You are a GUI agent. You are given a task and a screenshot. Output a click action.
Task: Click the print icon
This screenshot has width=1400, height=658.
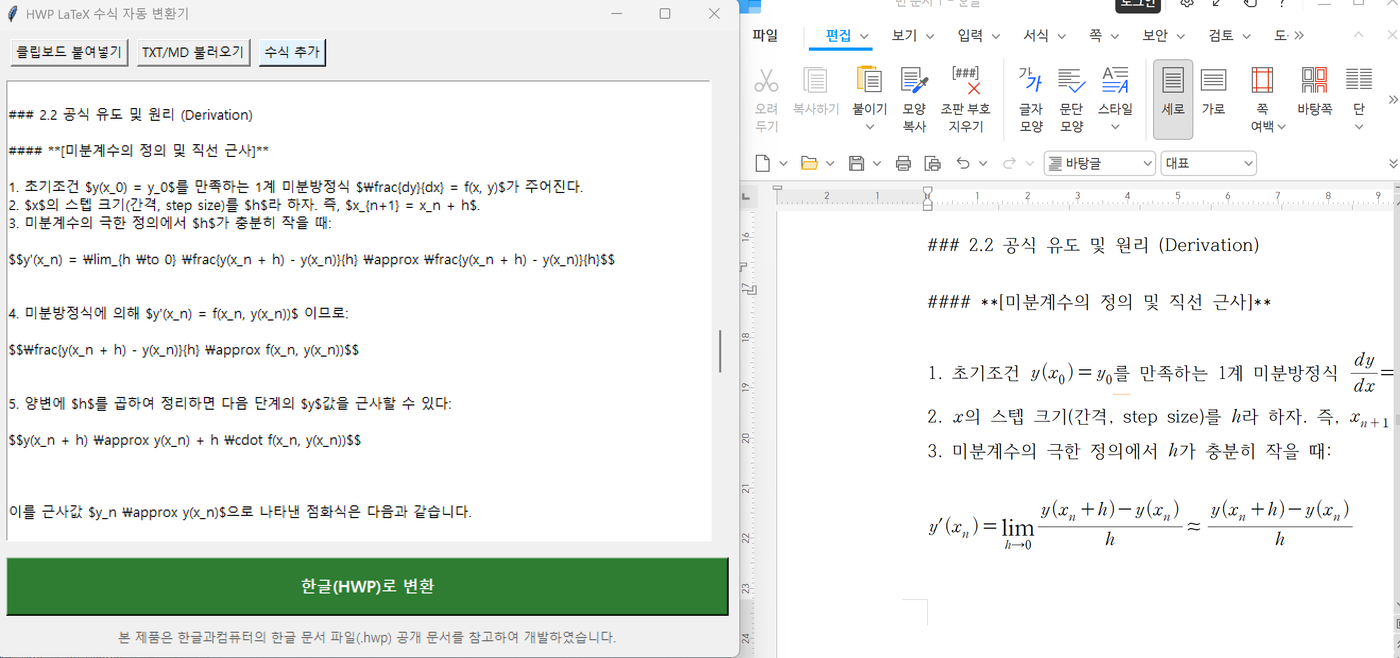(903, 163)
